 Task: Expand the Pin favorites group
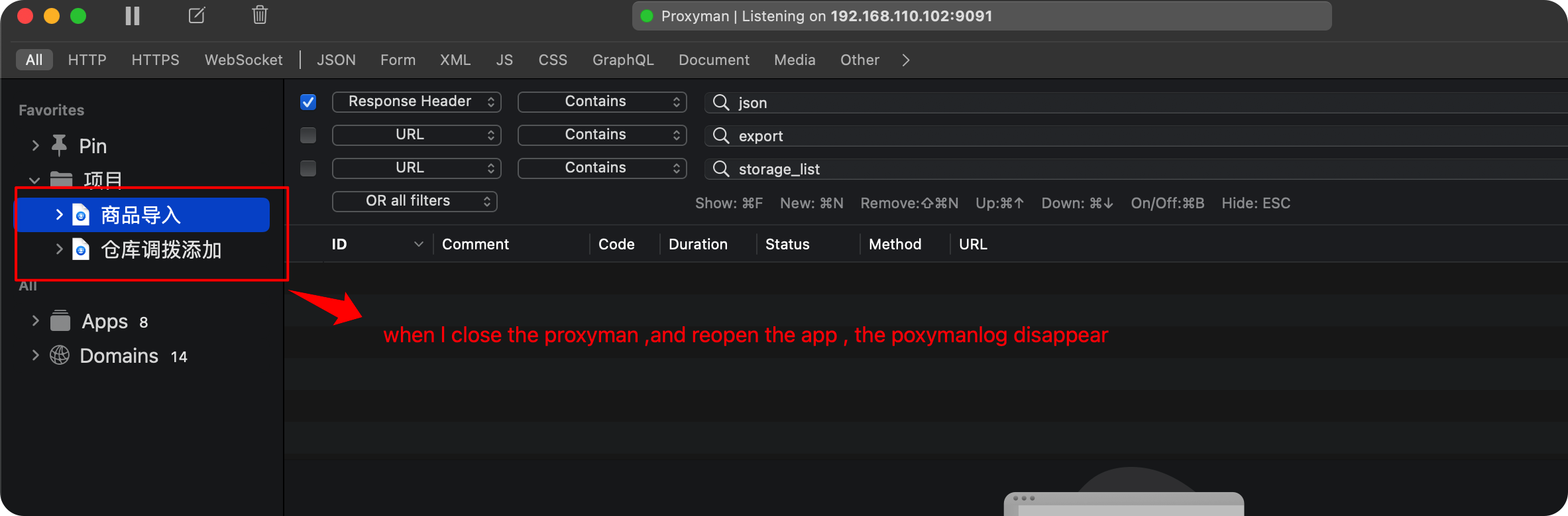(35, 145)
